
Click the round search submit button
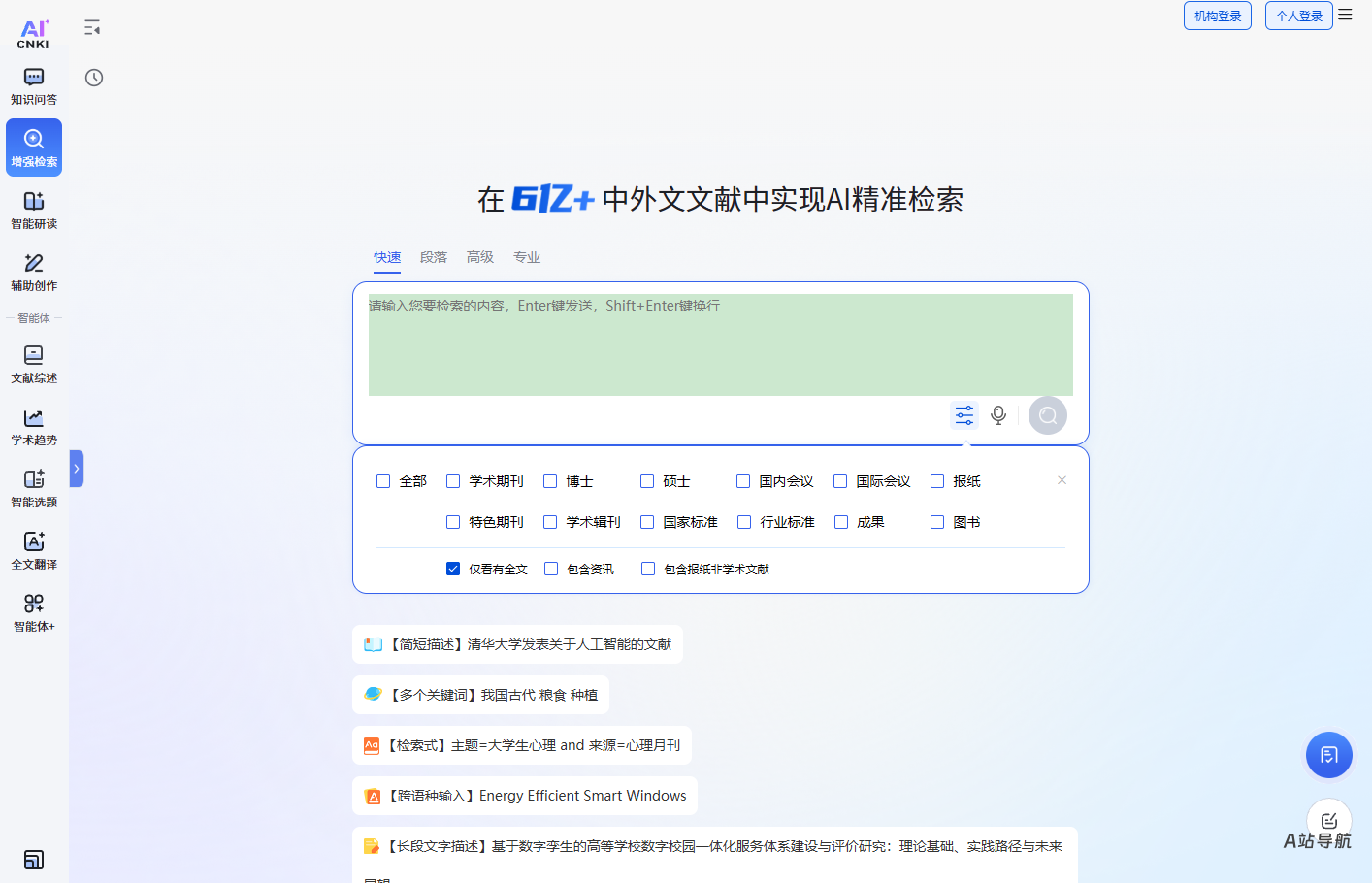(x=1048, y=415)
